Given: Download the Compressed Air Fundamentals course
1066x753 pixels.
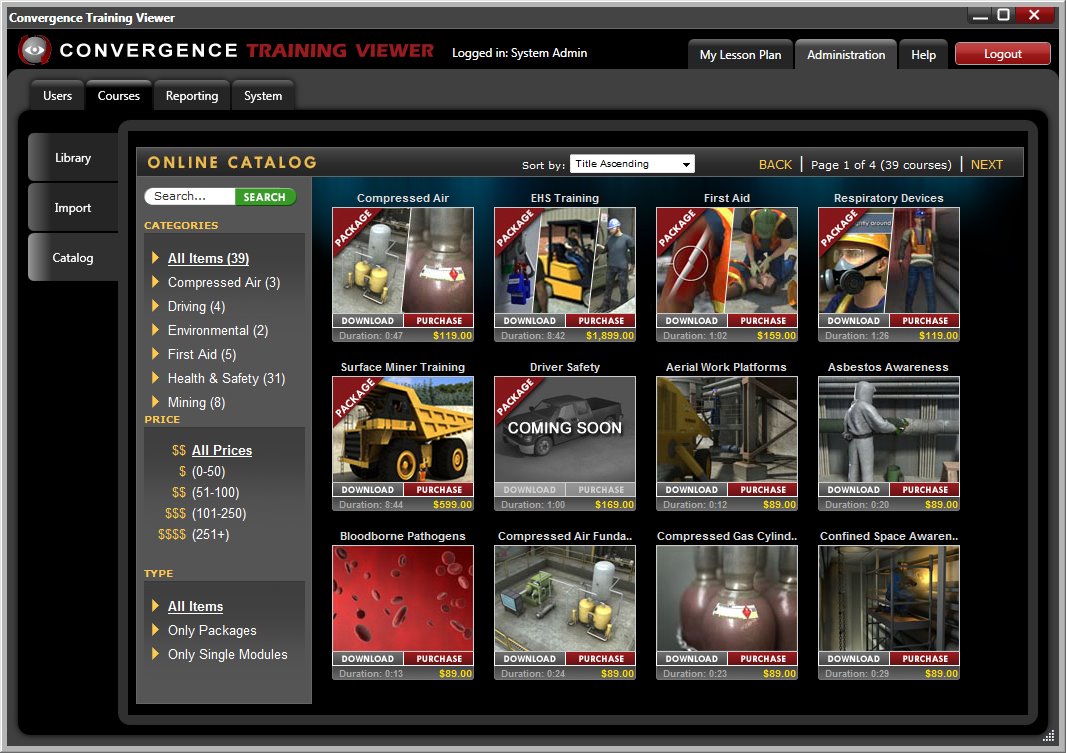Looking at the screenshot, I should click(x=529, y=659).
